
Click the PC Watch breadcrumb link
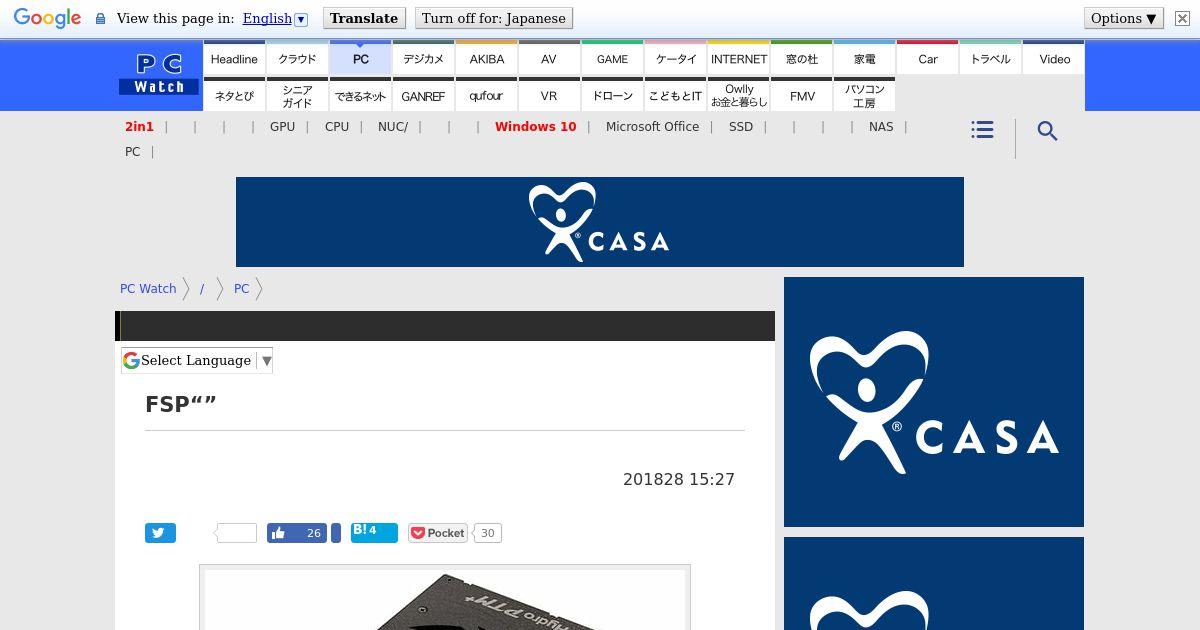148,288
